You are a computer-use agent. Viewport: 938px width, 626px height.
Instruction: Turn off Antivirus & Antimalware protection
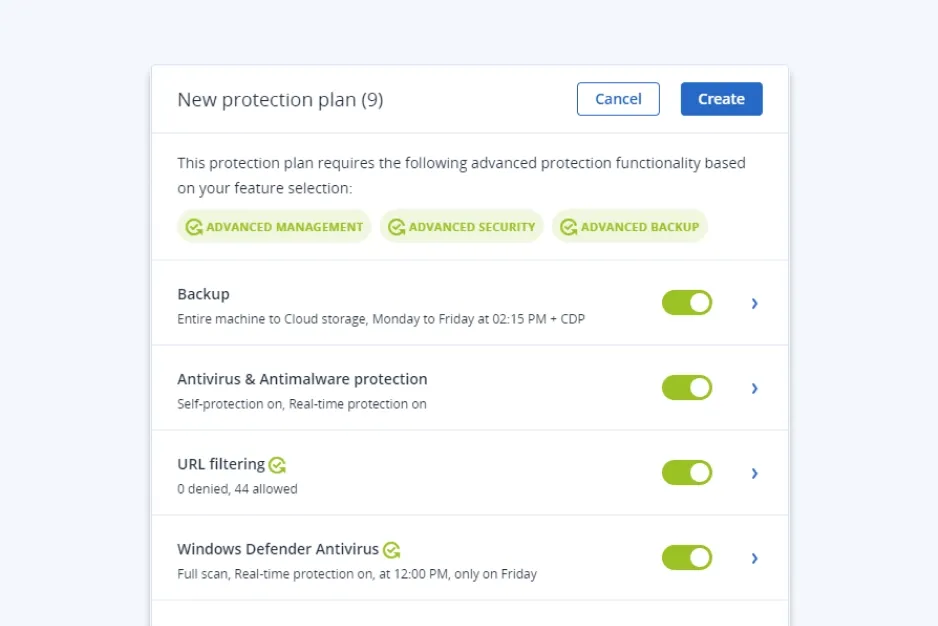(687, 387)
